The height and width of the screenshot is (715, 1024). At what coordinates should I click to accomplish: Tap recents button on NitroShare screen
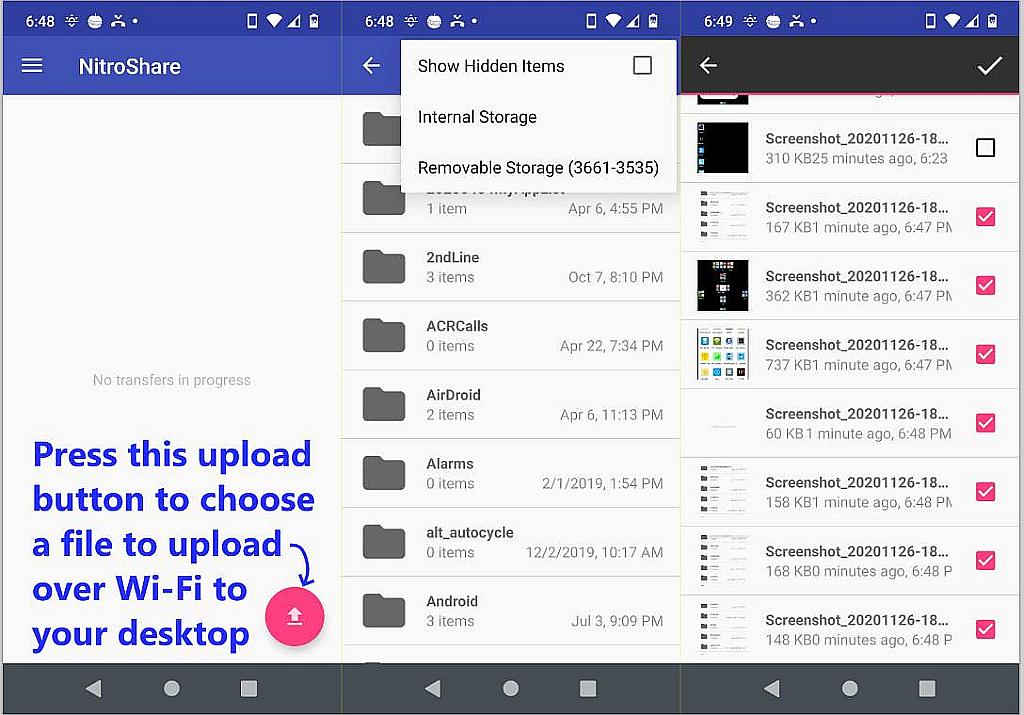[x=249, y=688]
